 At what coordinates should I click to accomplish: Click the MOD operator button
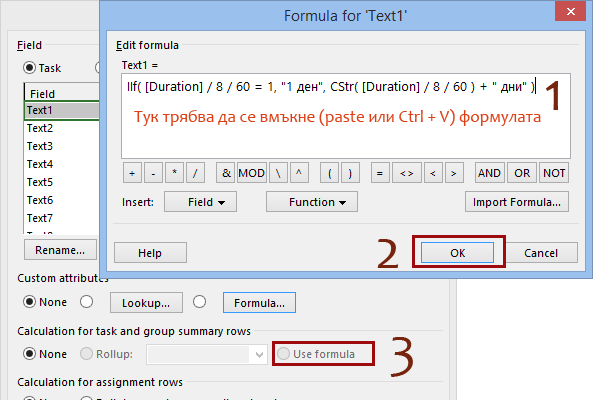click(251, 173)
